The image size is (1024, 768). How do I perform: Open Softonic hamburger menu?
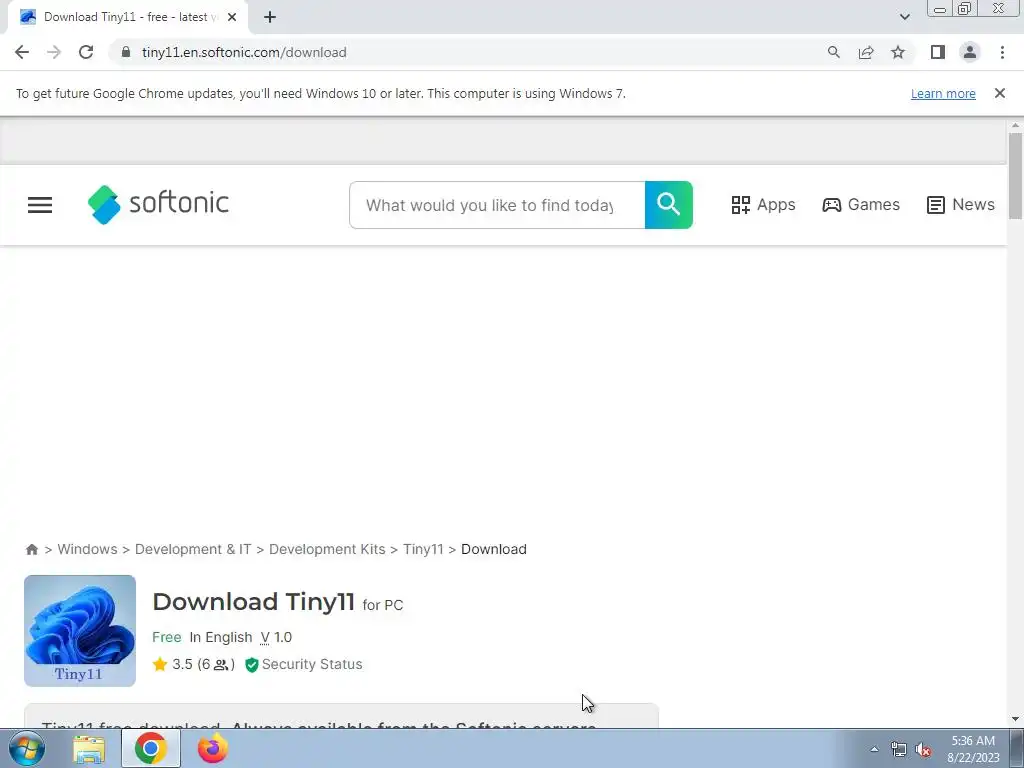pyautogui.click(x=40, y=205)
